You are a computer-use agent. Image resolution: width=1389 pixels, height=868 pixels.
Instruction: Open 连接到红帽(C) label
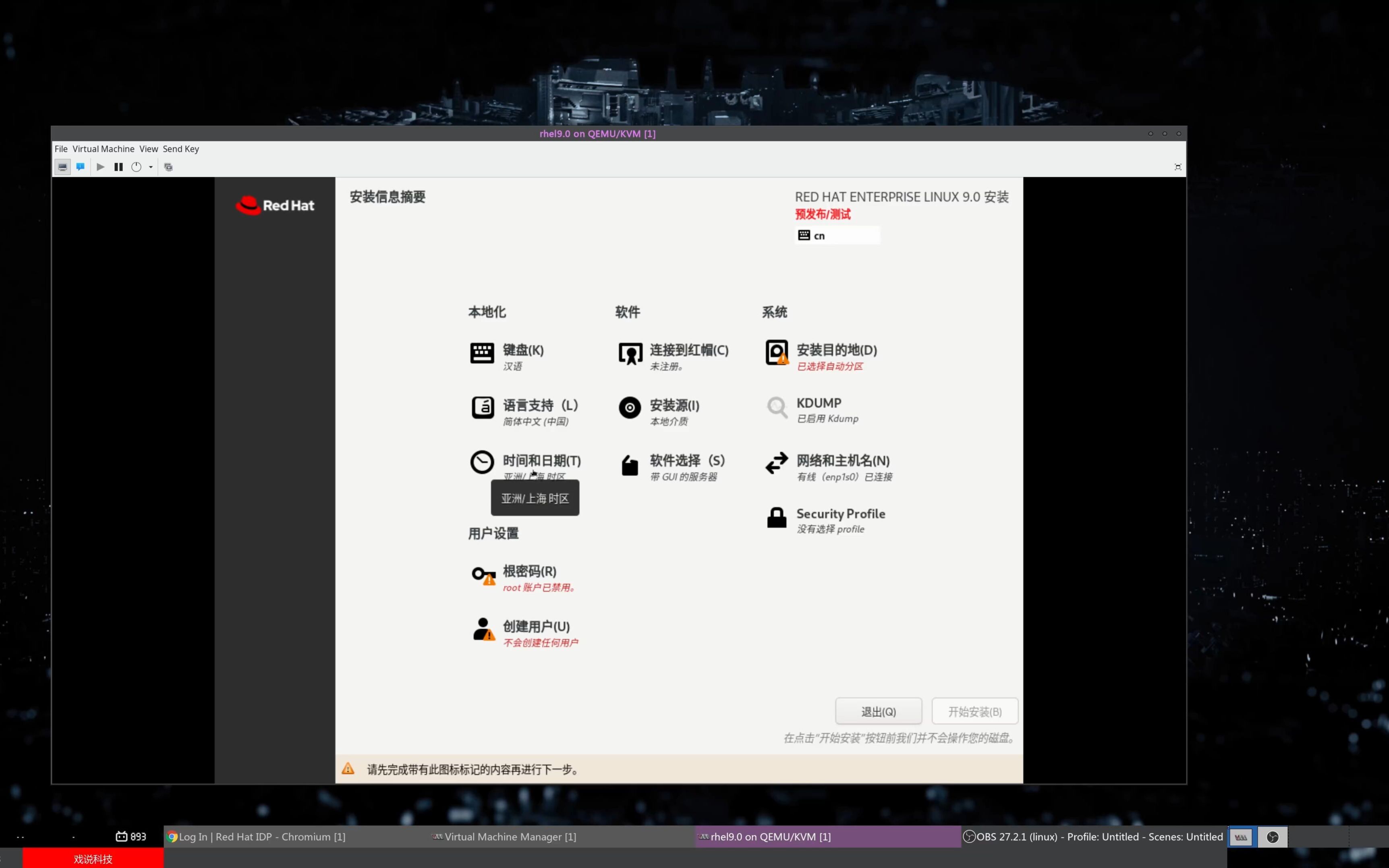689,350
